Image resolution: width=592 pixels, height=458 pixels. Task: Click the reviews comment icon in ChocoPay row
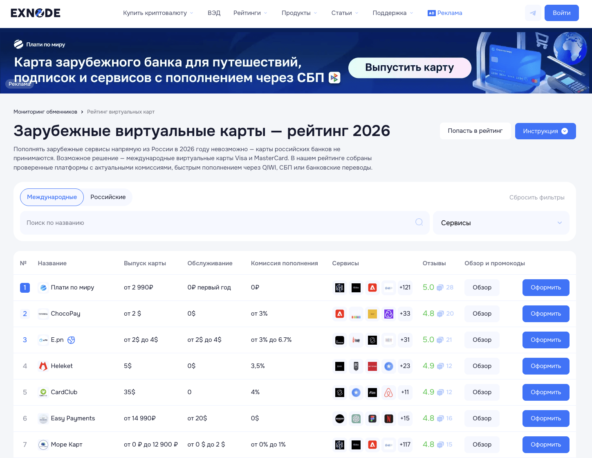tap(440, 314)
